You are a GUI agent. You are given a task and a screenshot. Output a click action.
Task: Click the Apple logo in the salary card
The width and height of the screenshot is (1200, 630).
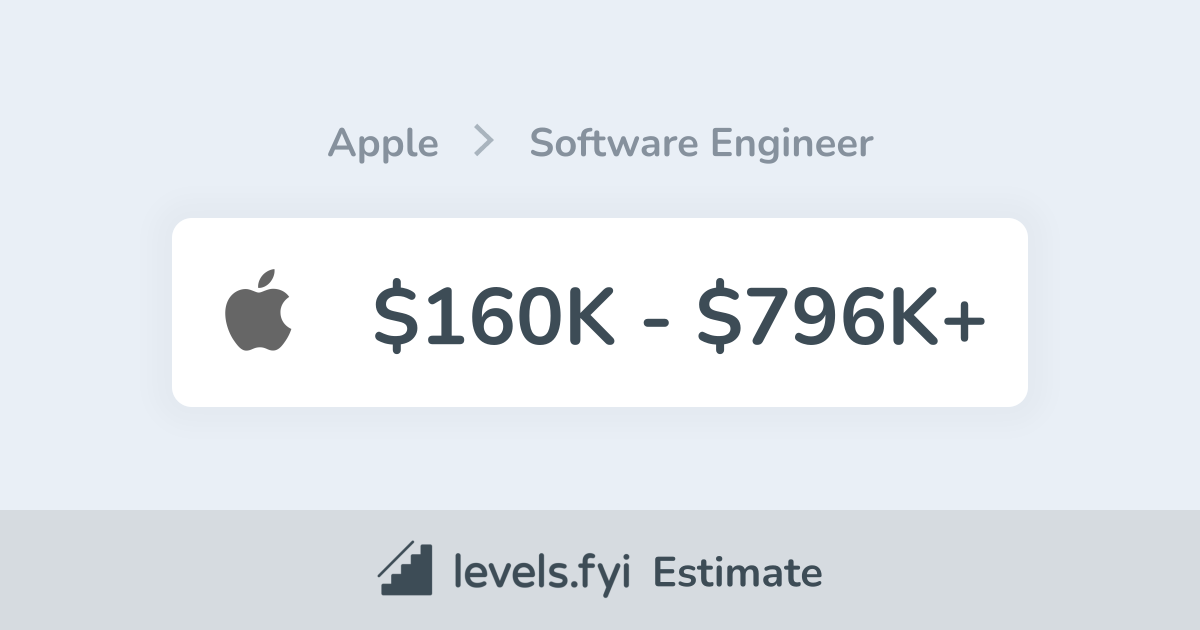(258, 310)
